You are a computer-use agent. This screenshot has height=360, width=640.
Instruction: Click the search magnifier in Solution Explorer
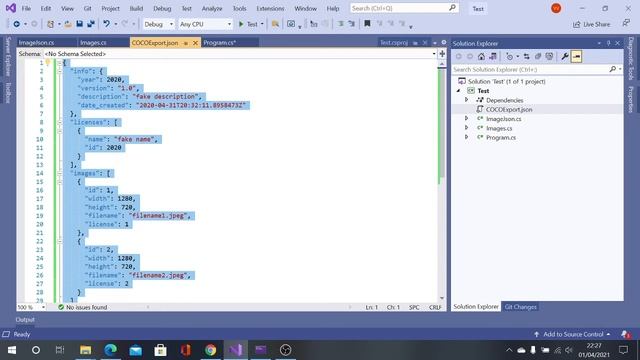coord(613,69)
